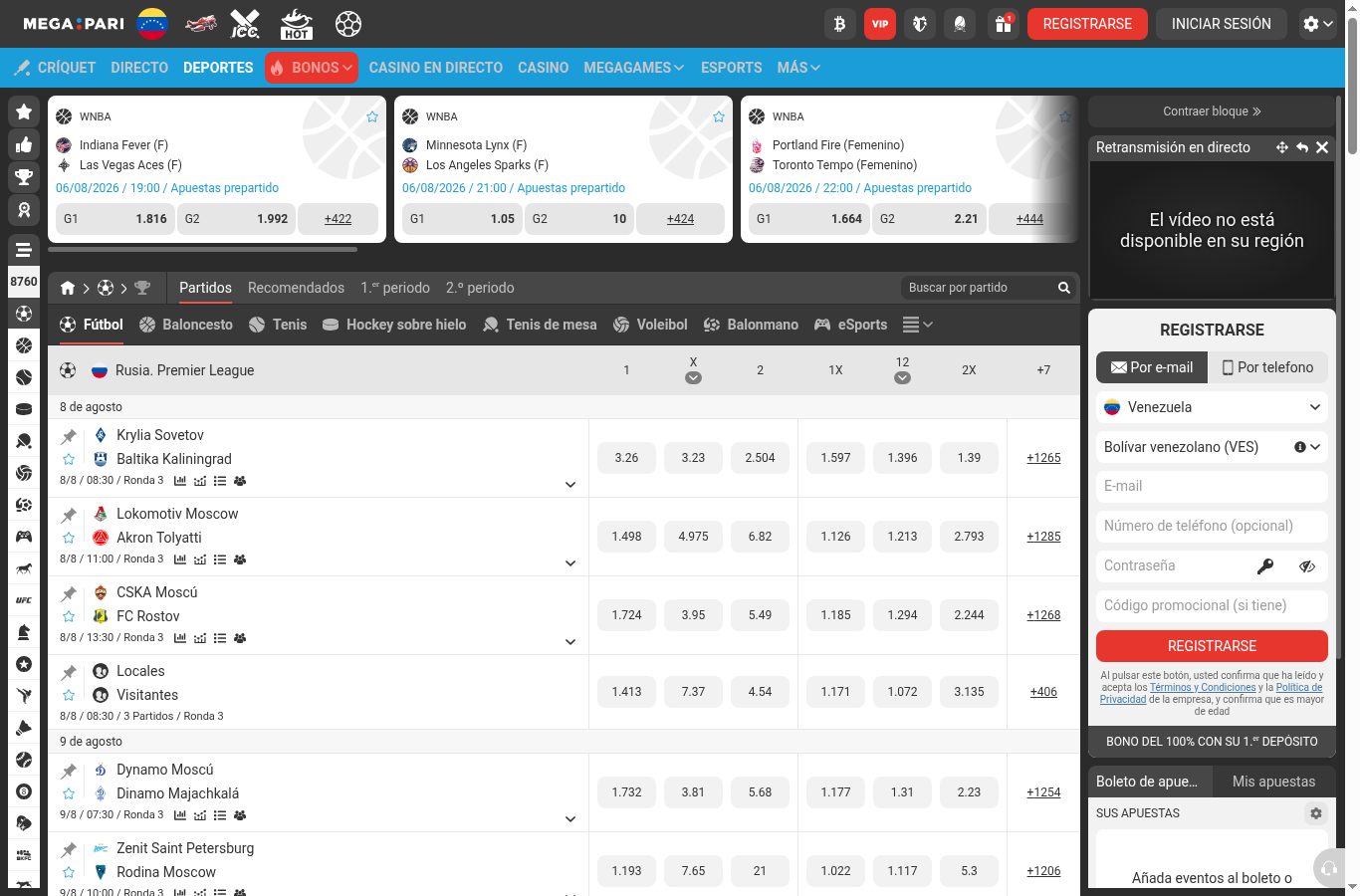Select ice hockey puck in left sidebar

click(x=24, y=409)
